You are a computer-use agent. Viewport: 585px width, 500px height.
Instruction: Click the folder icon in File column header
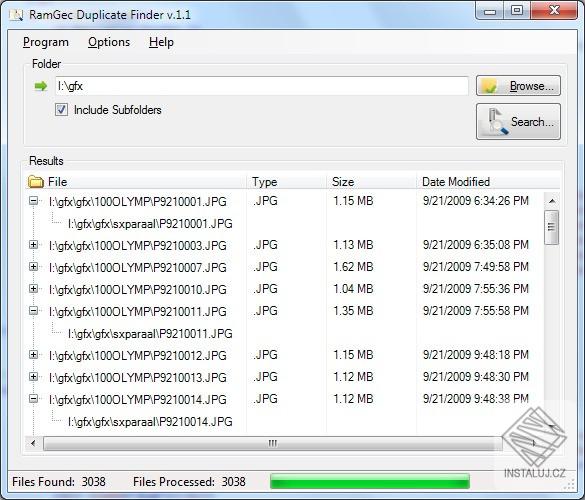point(36,182)
